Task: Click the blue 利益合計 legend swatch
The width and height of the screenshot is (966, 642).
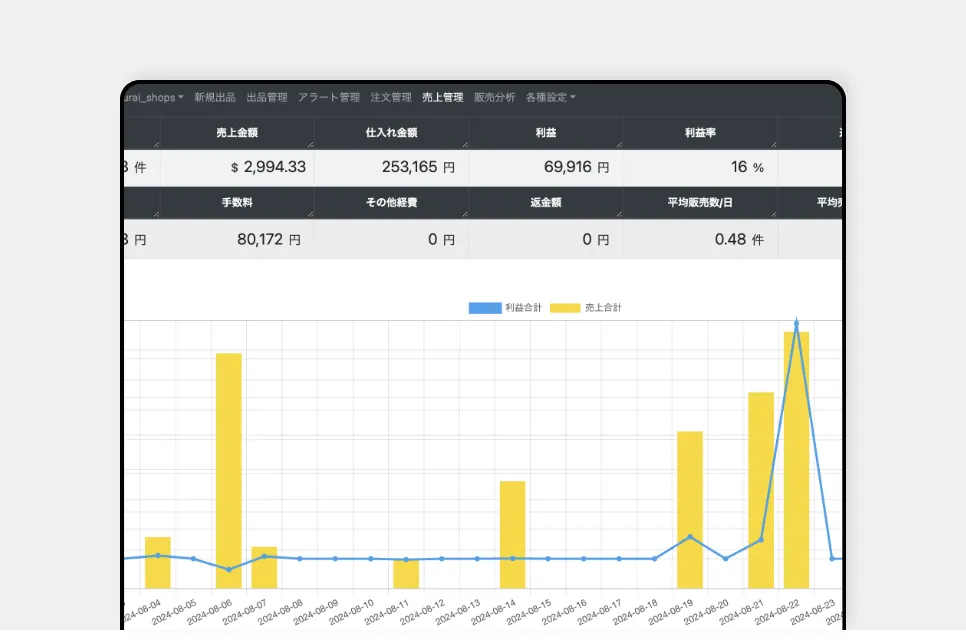Action: click(484, 308)
